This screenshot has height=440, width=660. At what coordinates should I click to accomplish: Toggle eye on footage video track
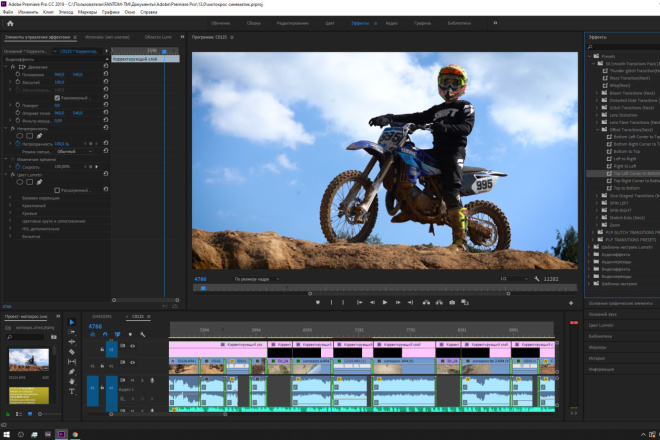133,362
